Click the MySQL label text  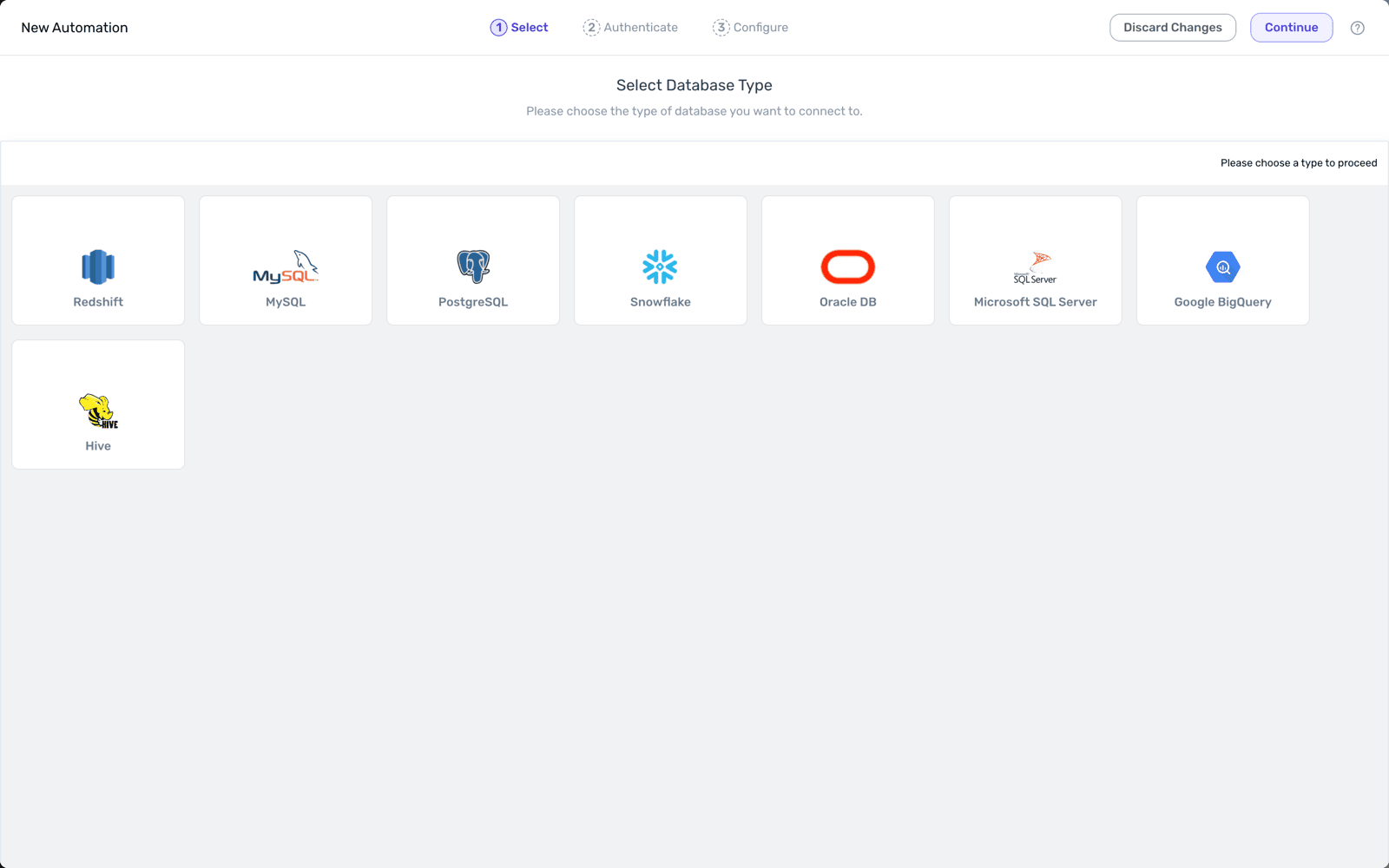[286, 302]
